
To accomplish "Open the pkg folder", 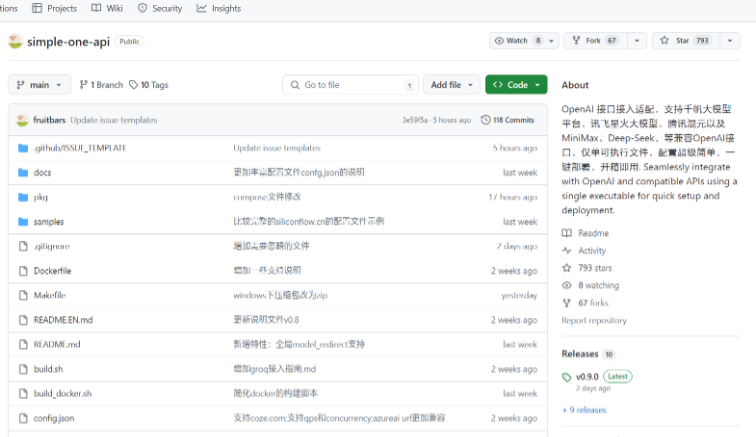I will (x=40, y=197).
